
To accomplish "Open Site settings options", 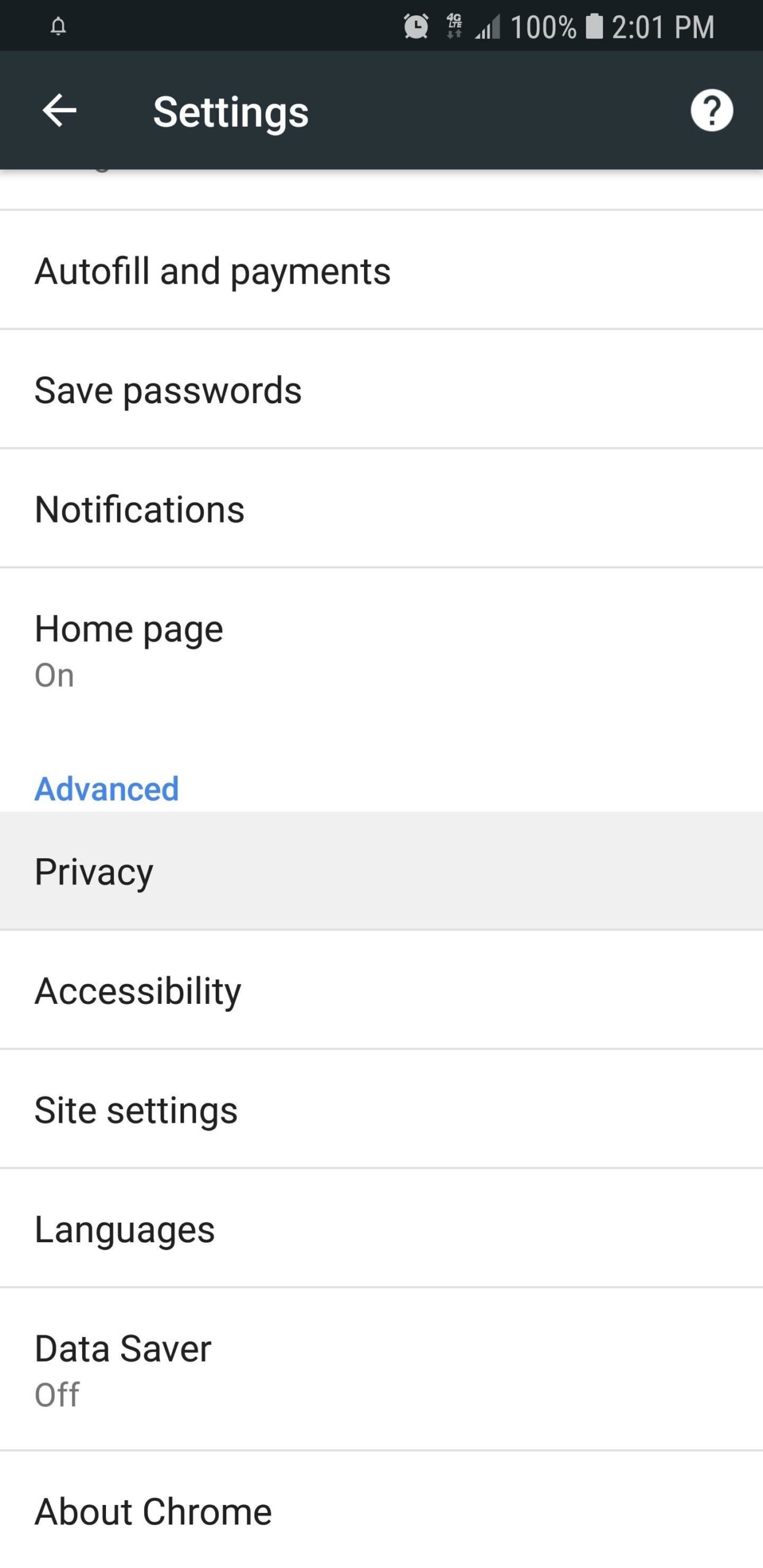I will click(245, 1109).
